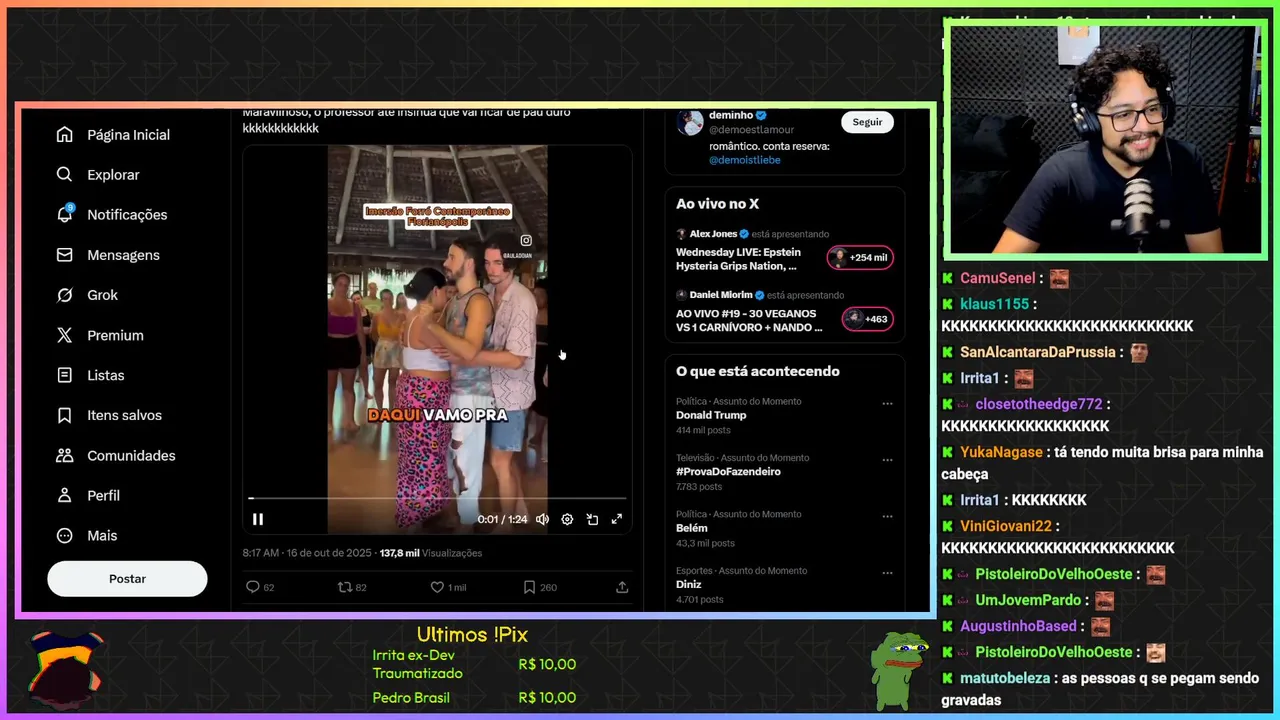Click chat user klaus1155 name
The width and height of the screenshot is (1280, 720).
pyautogui.click(x=994, y=304)
